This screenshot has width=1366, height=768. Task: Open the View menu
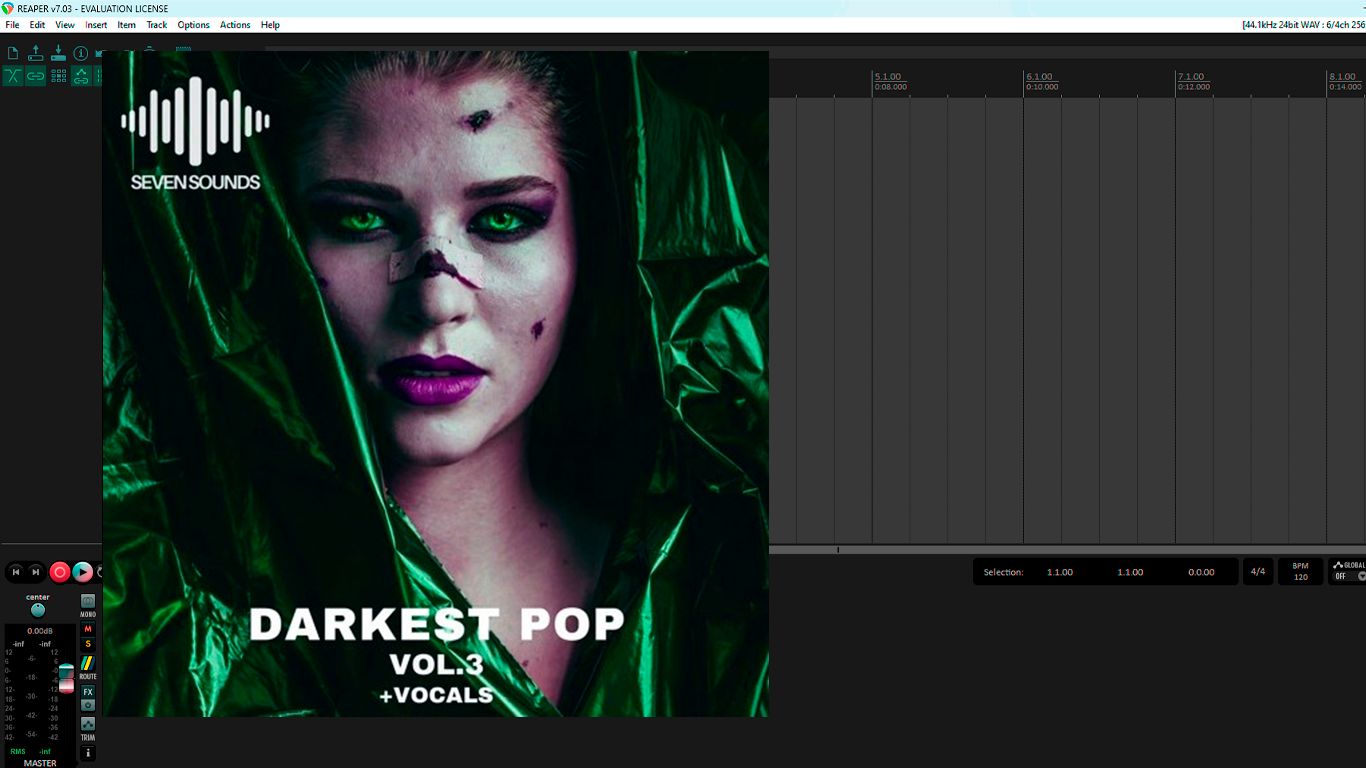(65, 25)
